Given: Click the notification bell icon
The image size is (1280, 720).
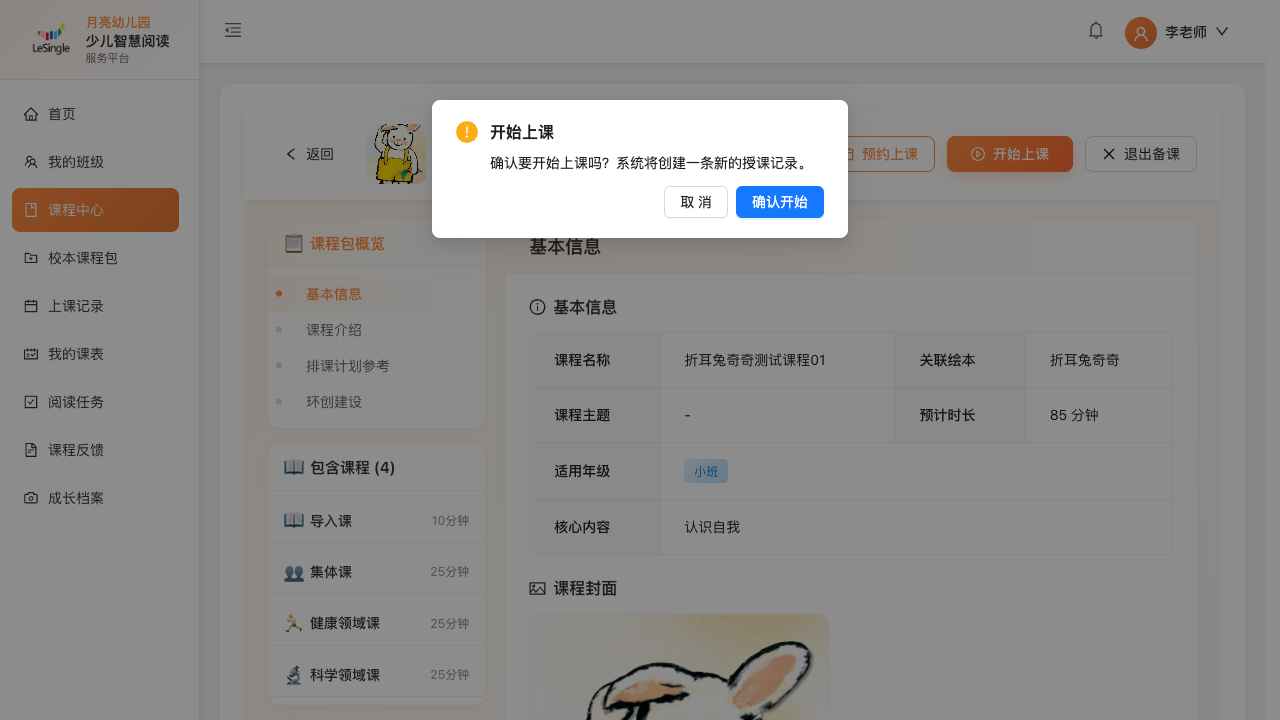Looking at the screenshot, I should (x=1096, y=31).
